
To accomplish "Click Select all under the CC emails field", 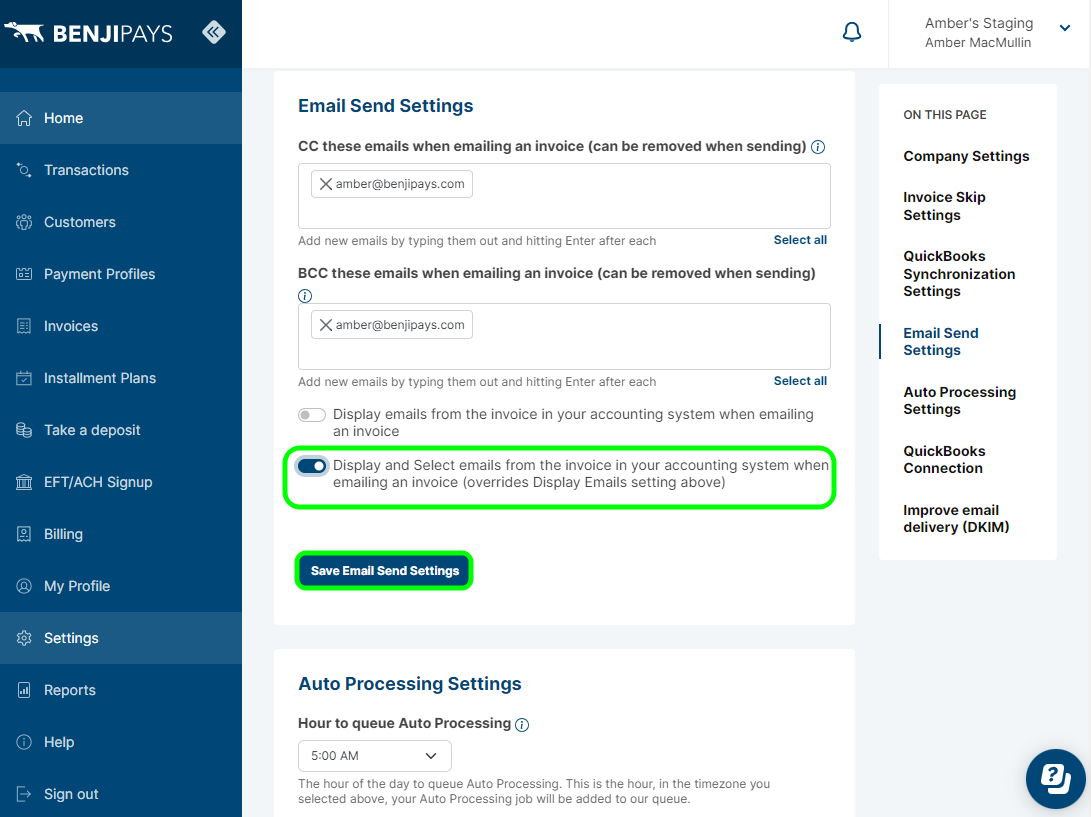I will click(800, 240).
